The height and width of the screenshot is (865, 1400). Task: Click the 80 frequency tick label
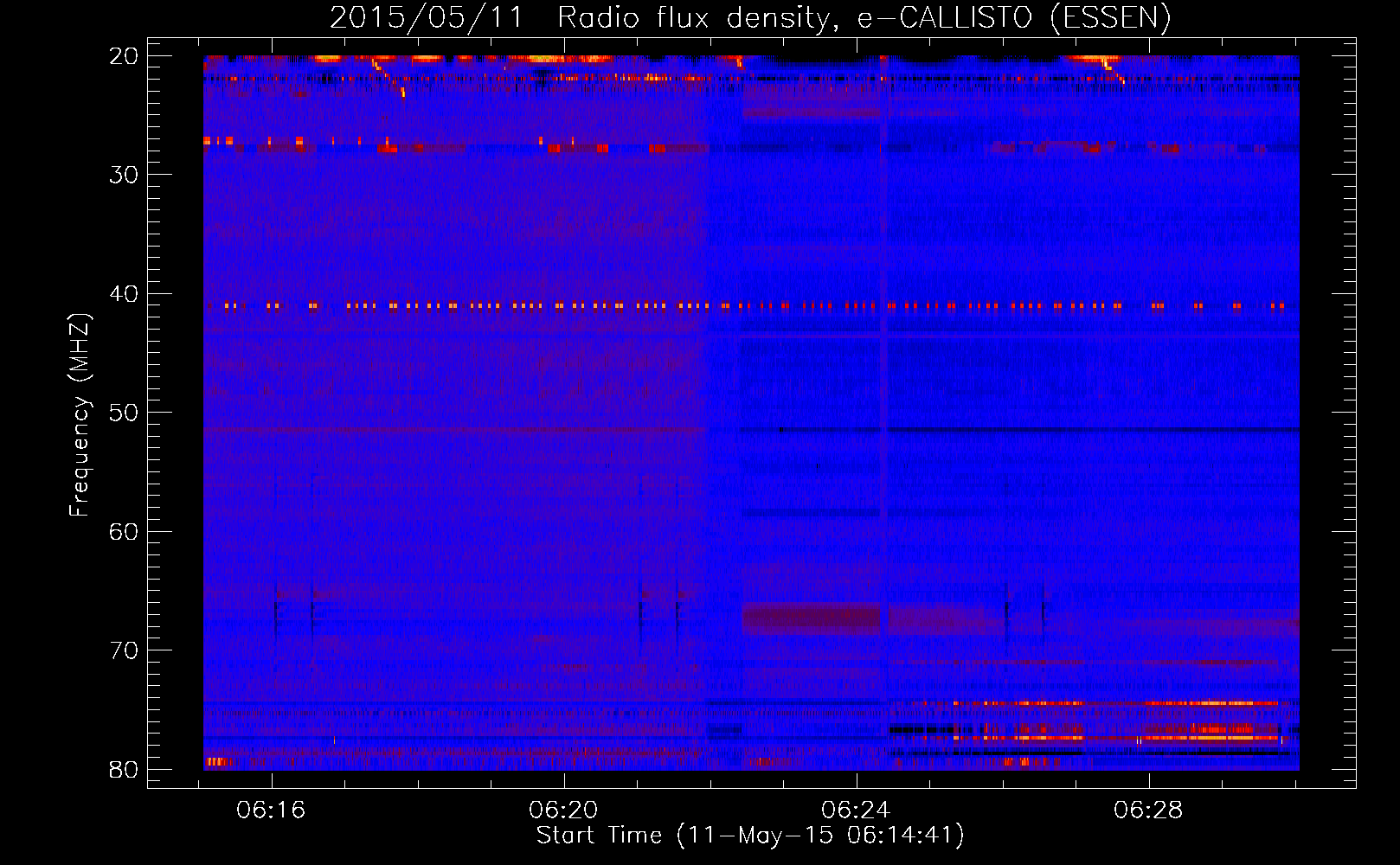(125, 769)
